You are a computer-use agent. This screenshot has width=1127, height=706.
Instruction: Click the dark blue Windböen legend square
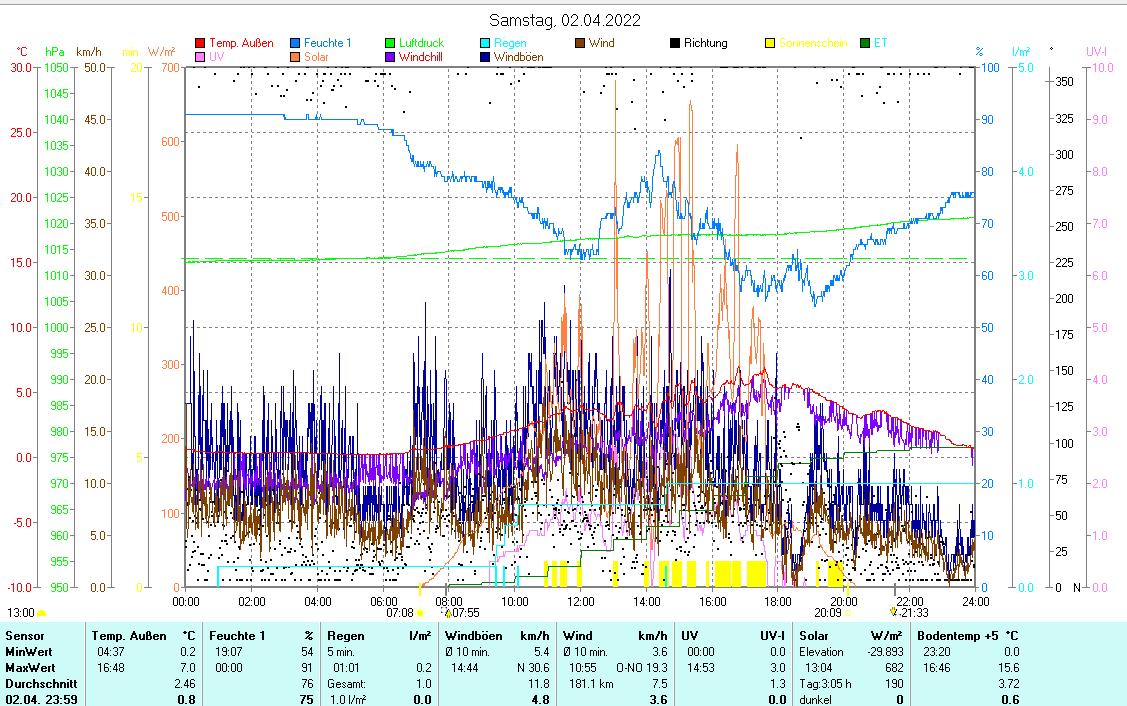click(485, 57)
